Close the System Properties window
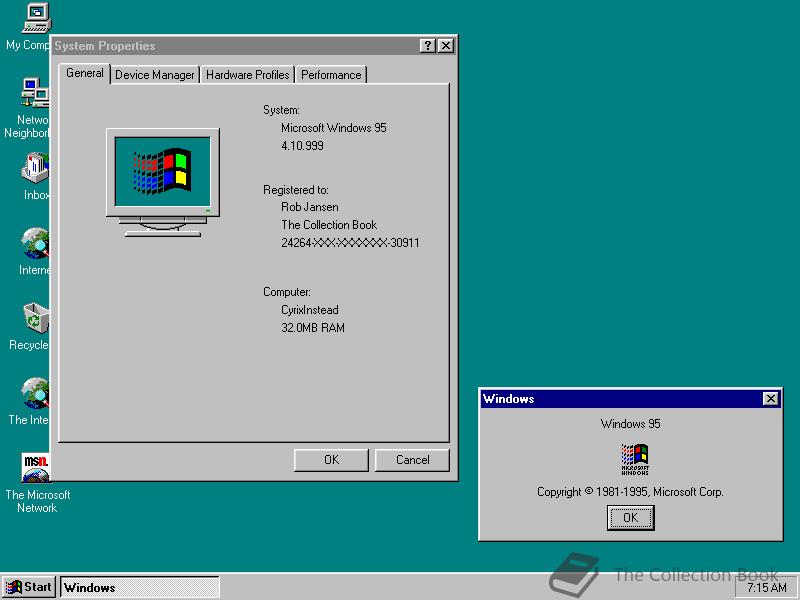 click(446, 46)
